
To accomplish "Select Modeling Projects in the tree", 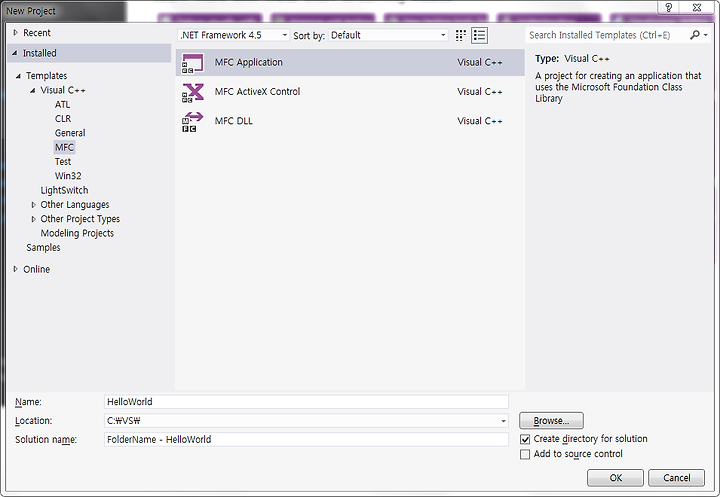I will (77, 233).
